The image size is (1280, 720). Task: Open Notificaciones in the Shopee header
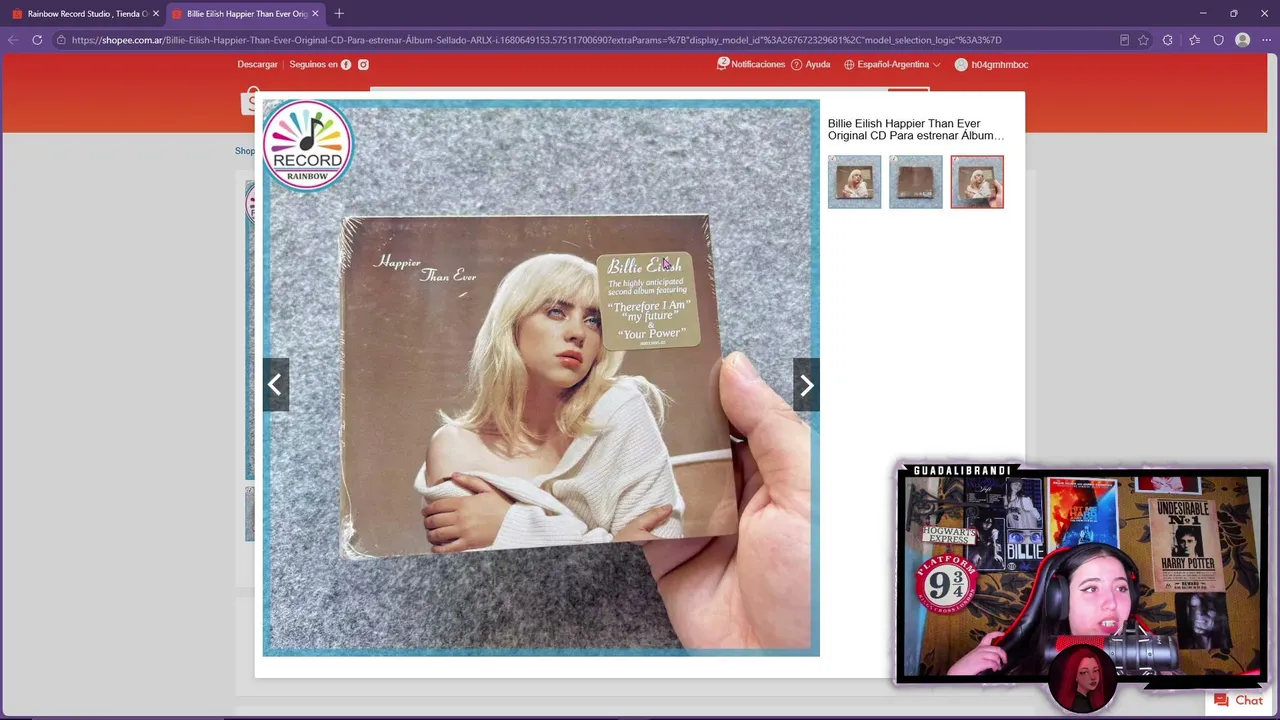point(751,64)
